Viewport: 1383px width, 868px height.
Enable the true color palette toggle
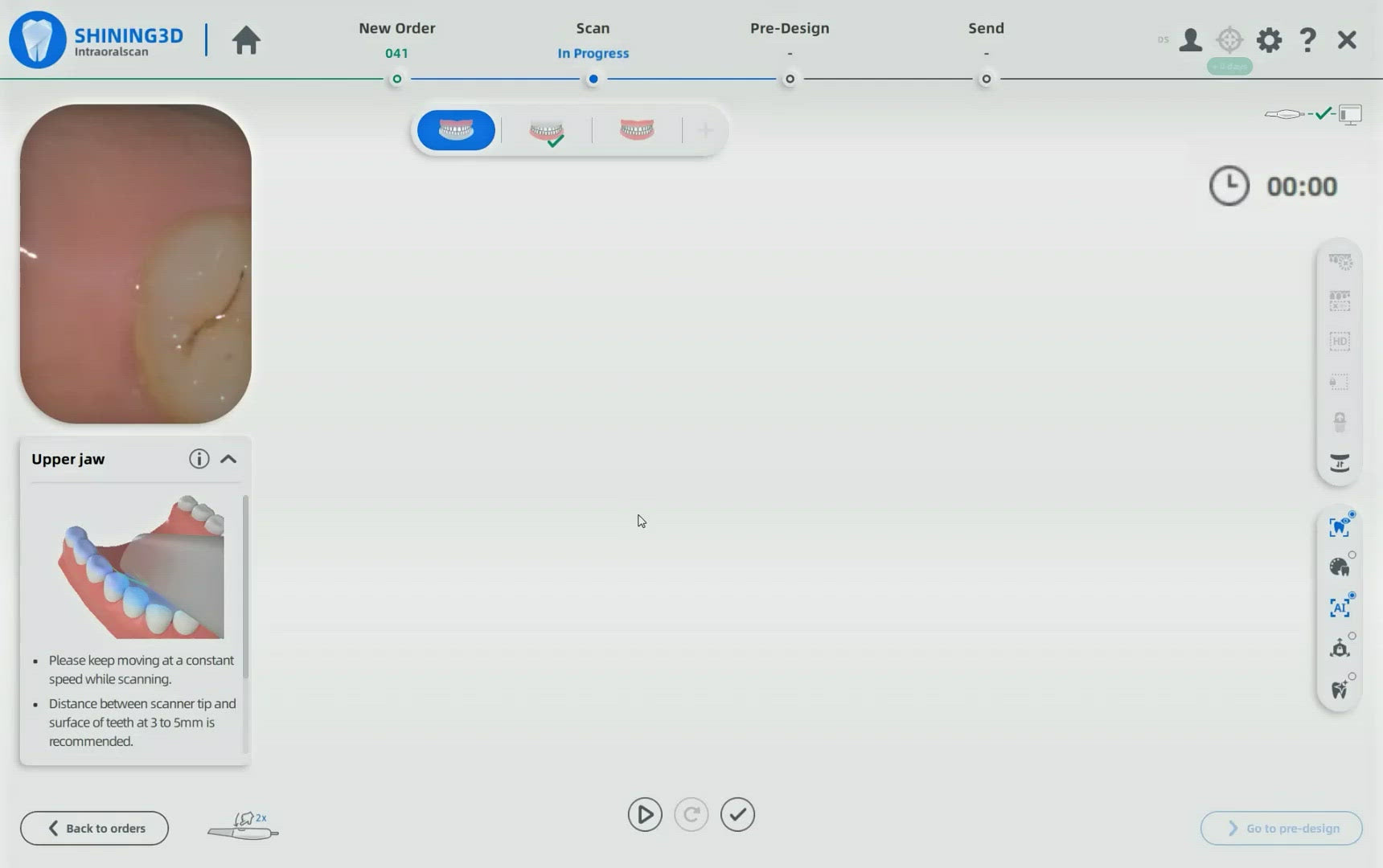1339,567
